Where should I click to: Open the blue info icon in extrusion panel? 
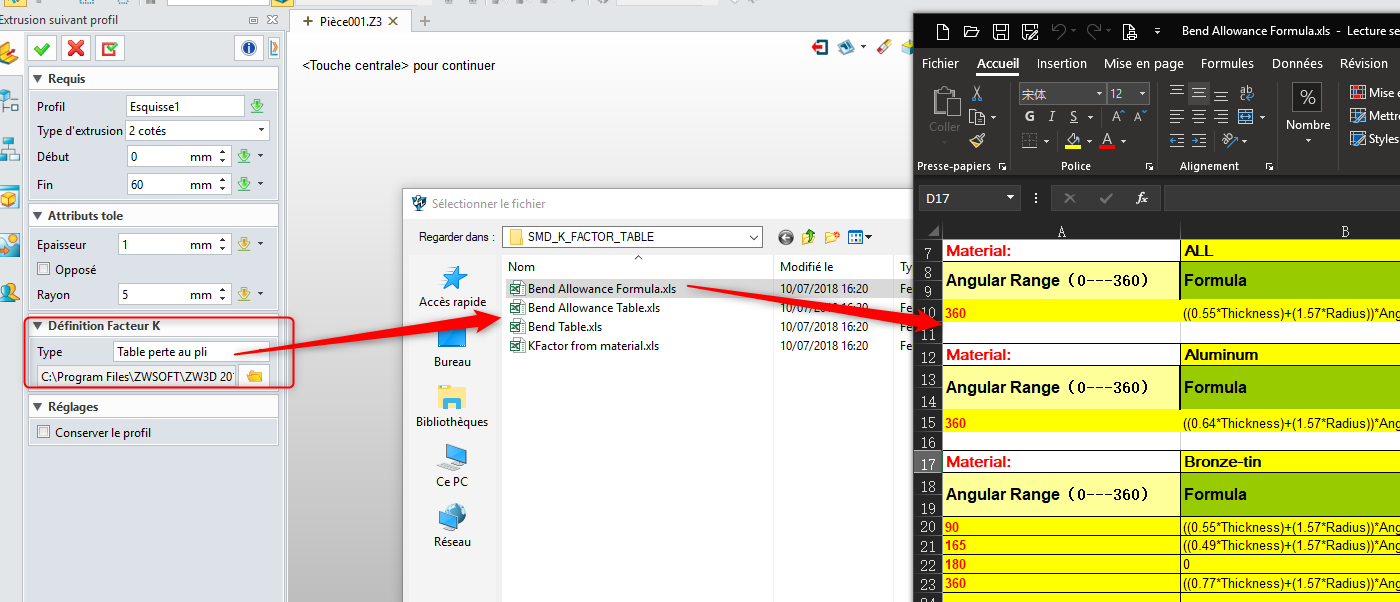[248, 48]
